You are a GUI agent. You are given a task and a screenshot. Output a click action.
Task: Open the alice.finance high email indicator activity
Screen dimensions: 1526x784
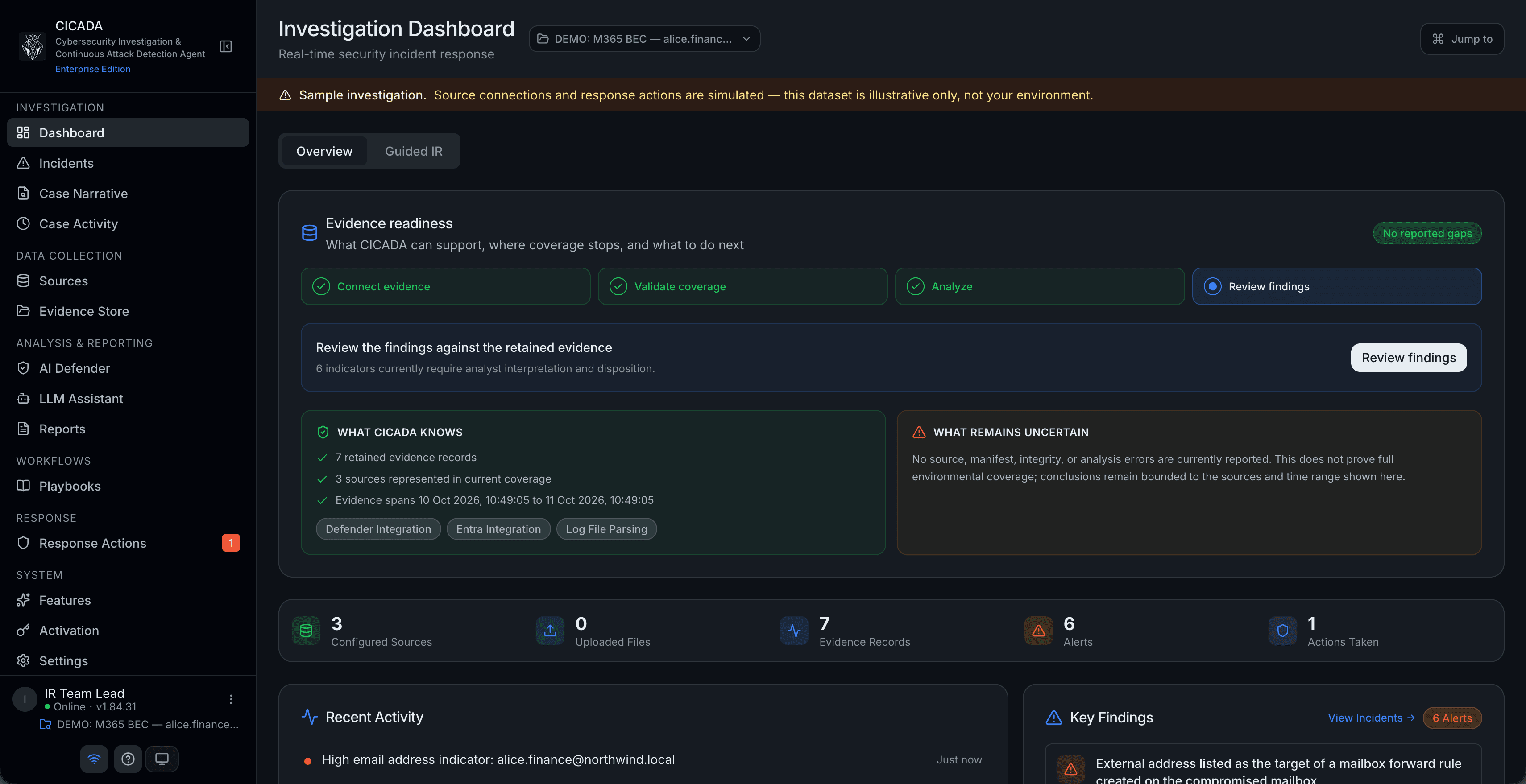point(643,760)
